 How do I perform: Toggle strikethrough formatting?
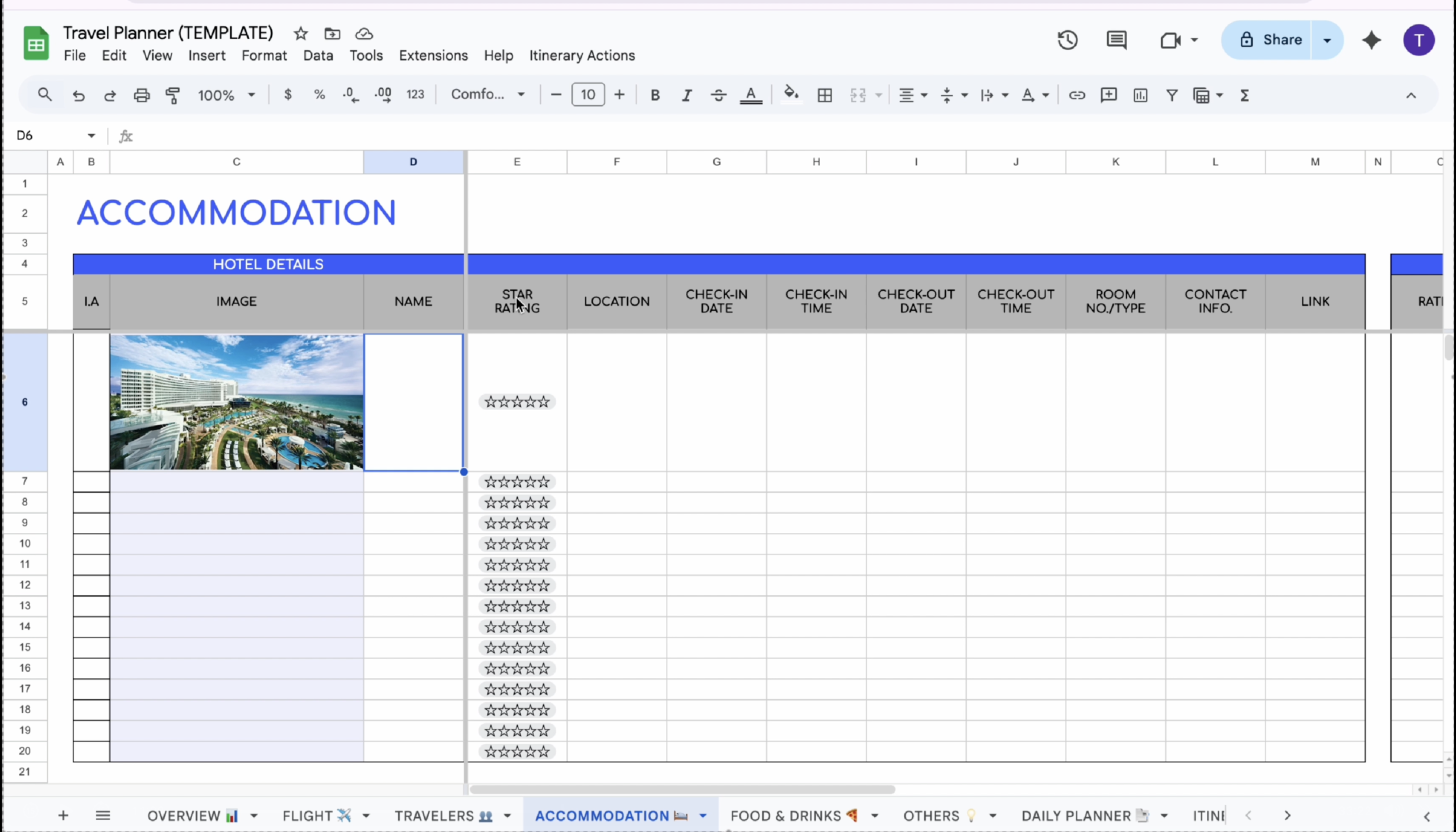point(718,95)
